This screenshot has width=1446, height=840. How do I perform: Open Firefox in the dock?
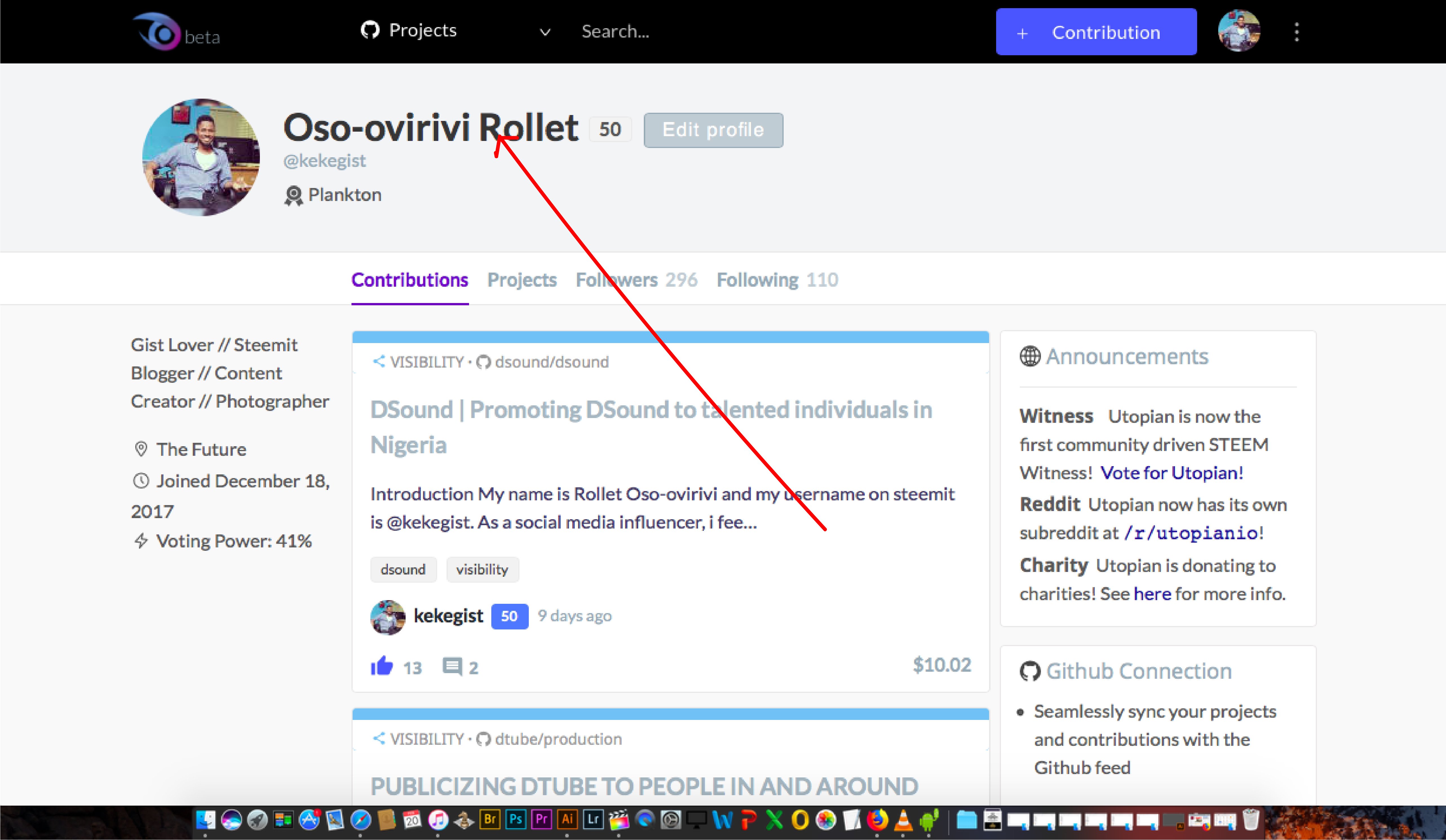tap(878, 821)
